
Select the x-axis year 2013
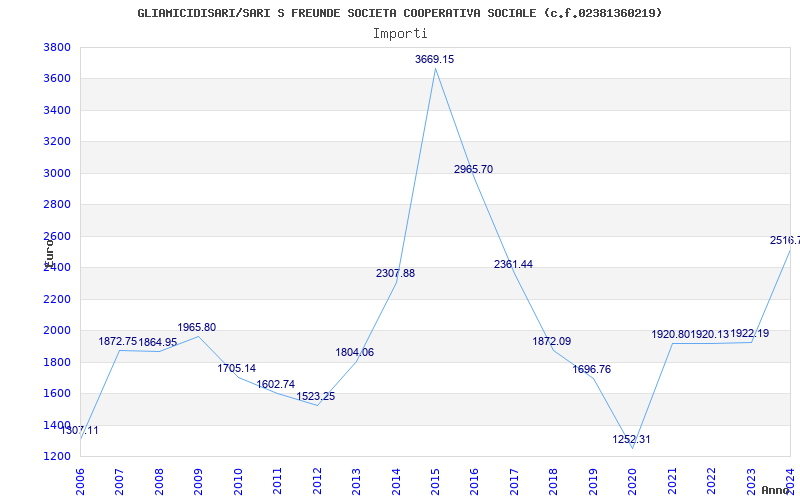click(x=357, y=482)
